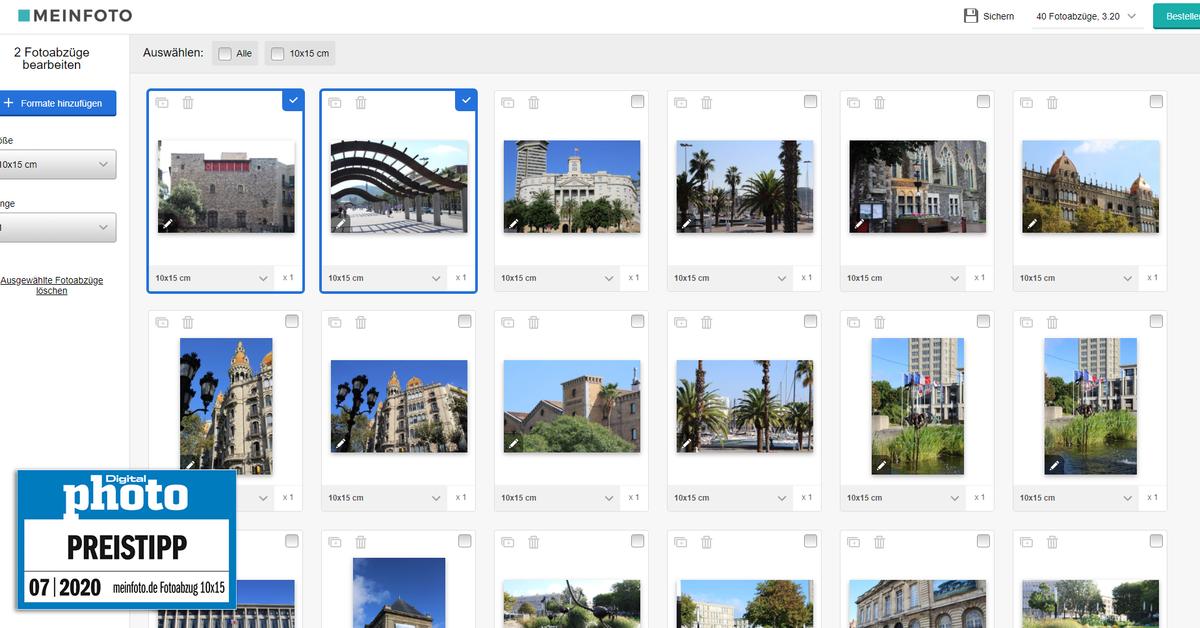Edit the domed brick building photo
The image size is (1200, 628).
click(1032, 224)
